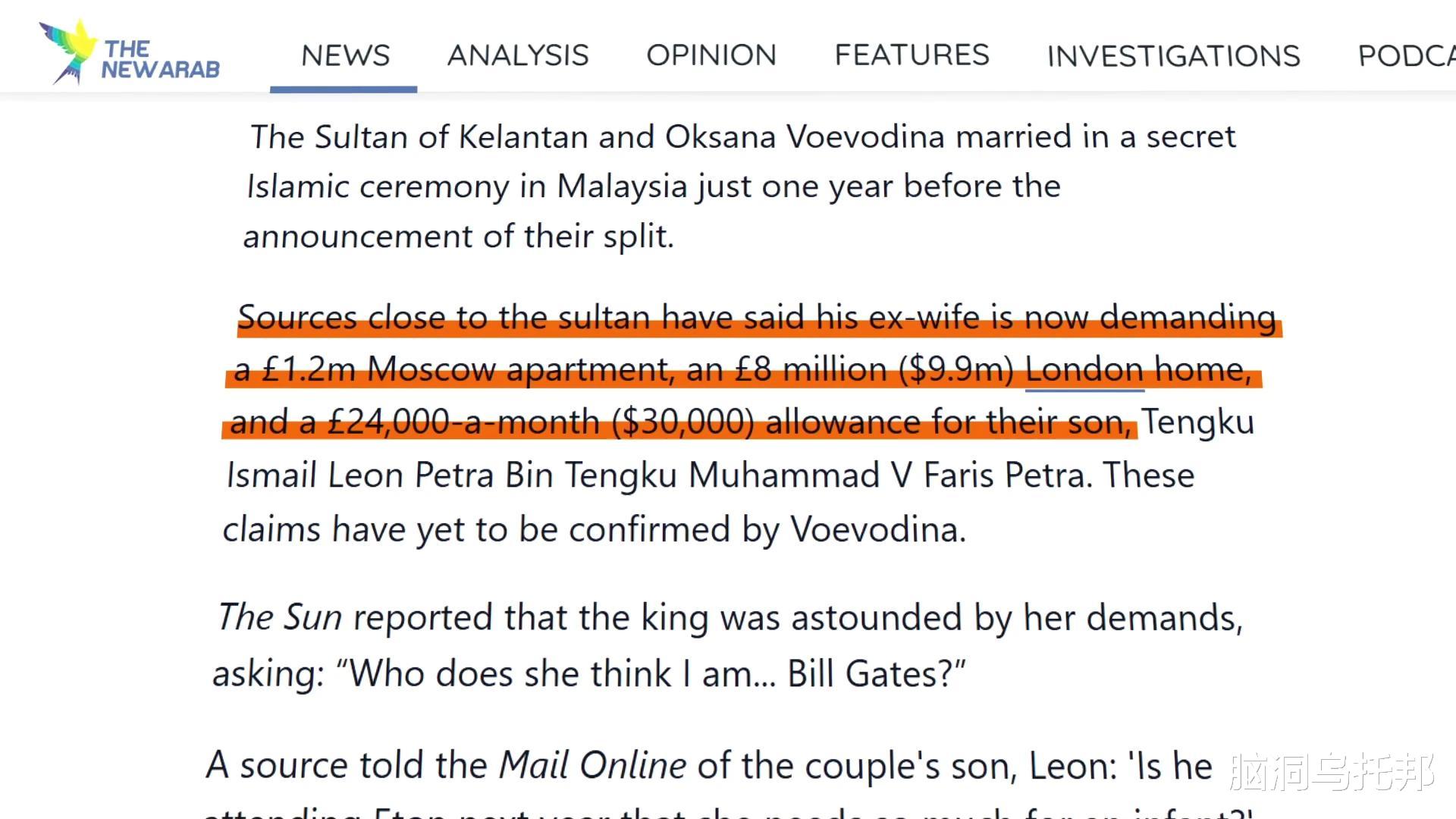Go to the OPINION section
The height and width of the screenshot is (819, 1456).
(711, 55)
